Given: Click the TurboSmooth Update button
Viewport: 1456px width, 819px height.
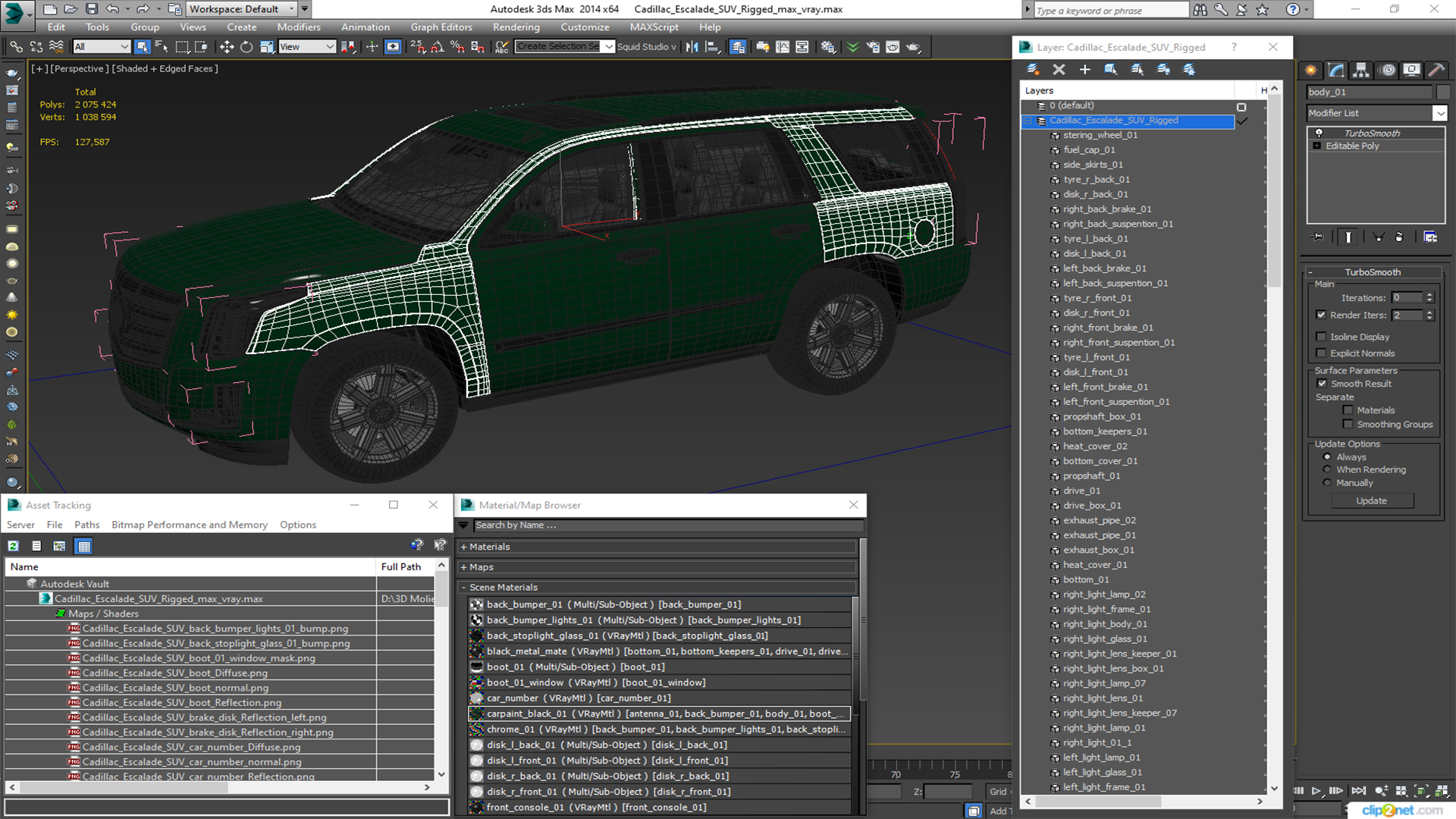Looking at the screenshot, I should 1371,501.
